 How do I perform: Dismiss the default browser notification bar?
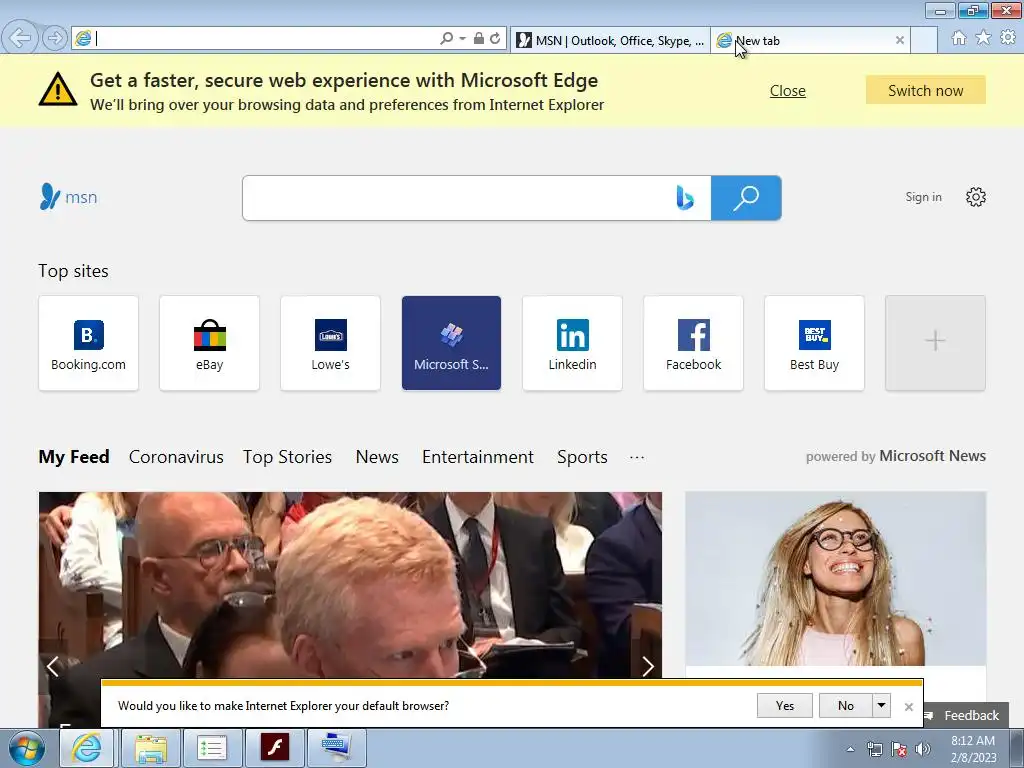tap(908, 707)
